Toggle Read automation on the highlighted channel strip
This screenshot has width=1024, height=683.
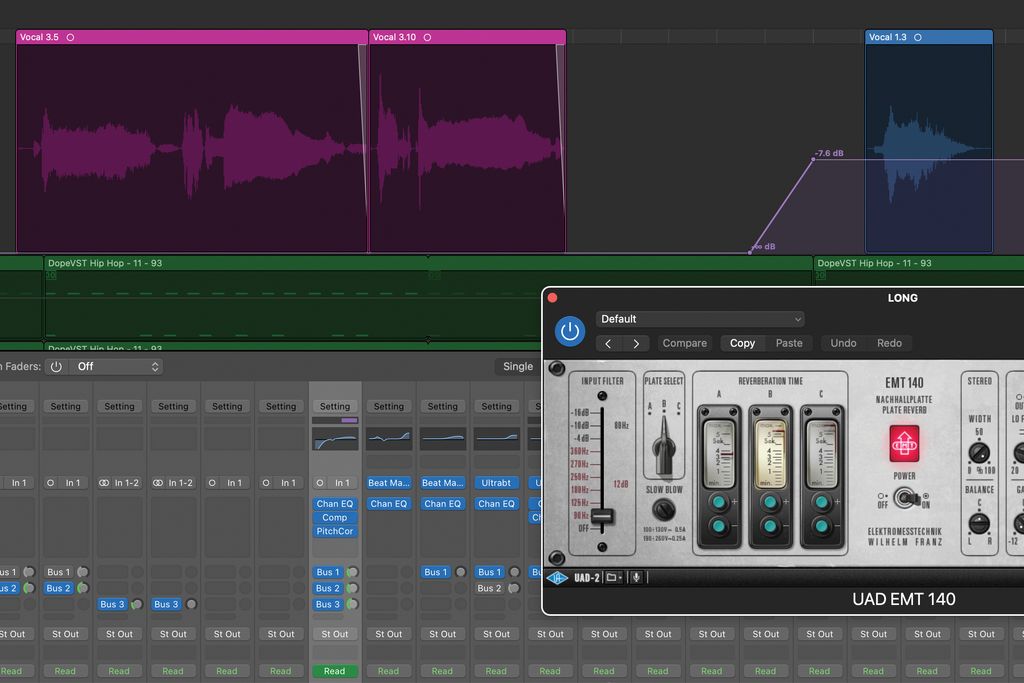tap(334, 671)
